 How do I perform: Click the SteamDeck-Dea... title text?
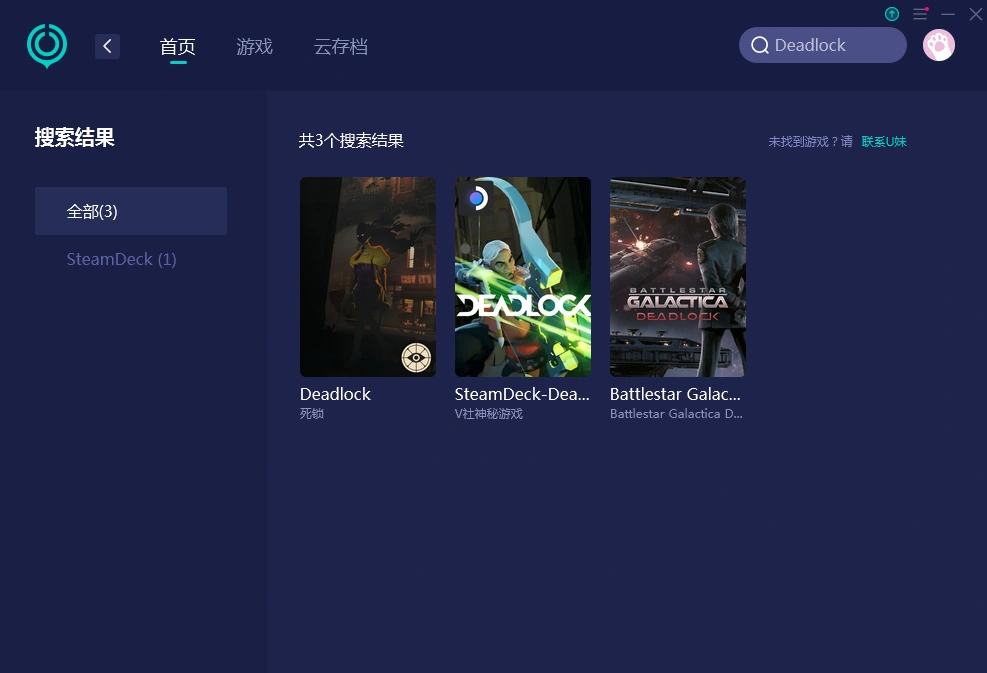(x=522, y=394)
